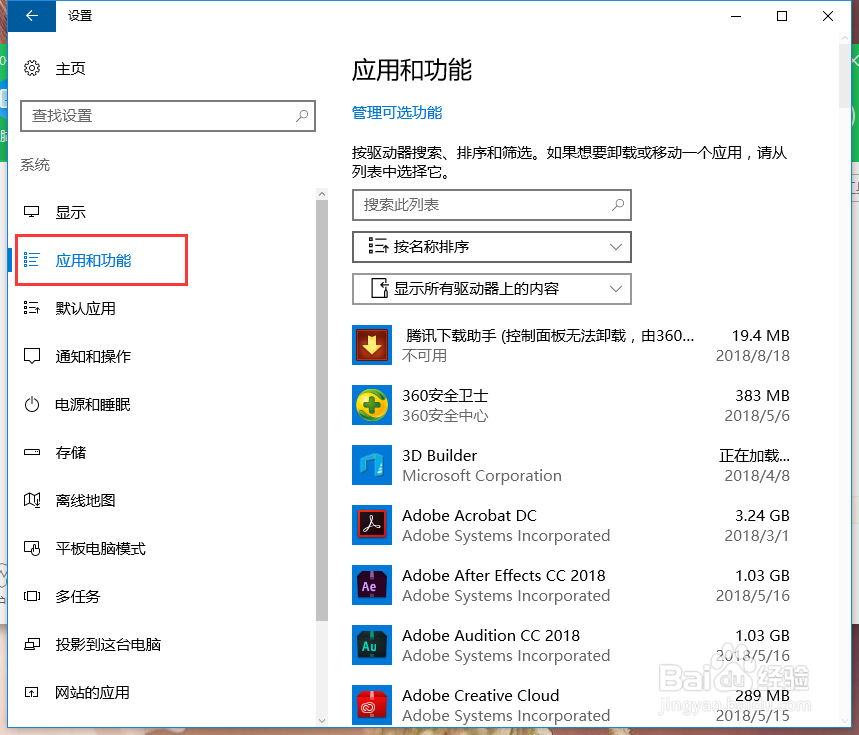Click the 网站的应用 icon

point(32,692)
